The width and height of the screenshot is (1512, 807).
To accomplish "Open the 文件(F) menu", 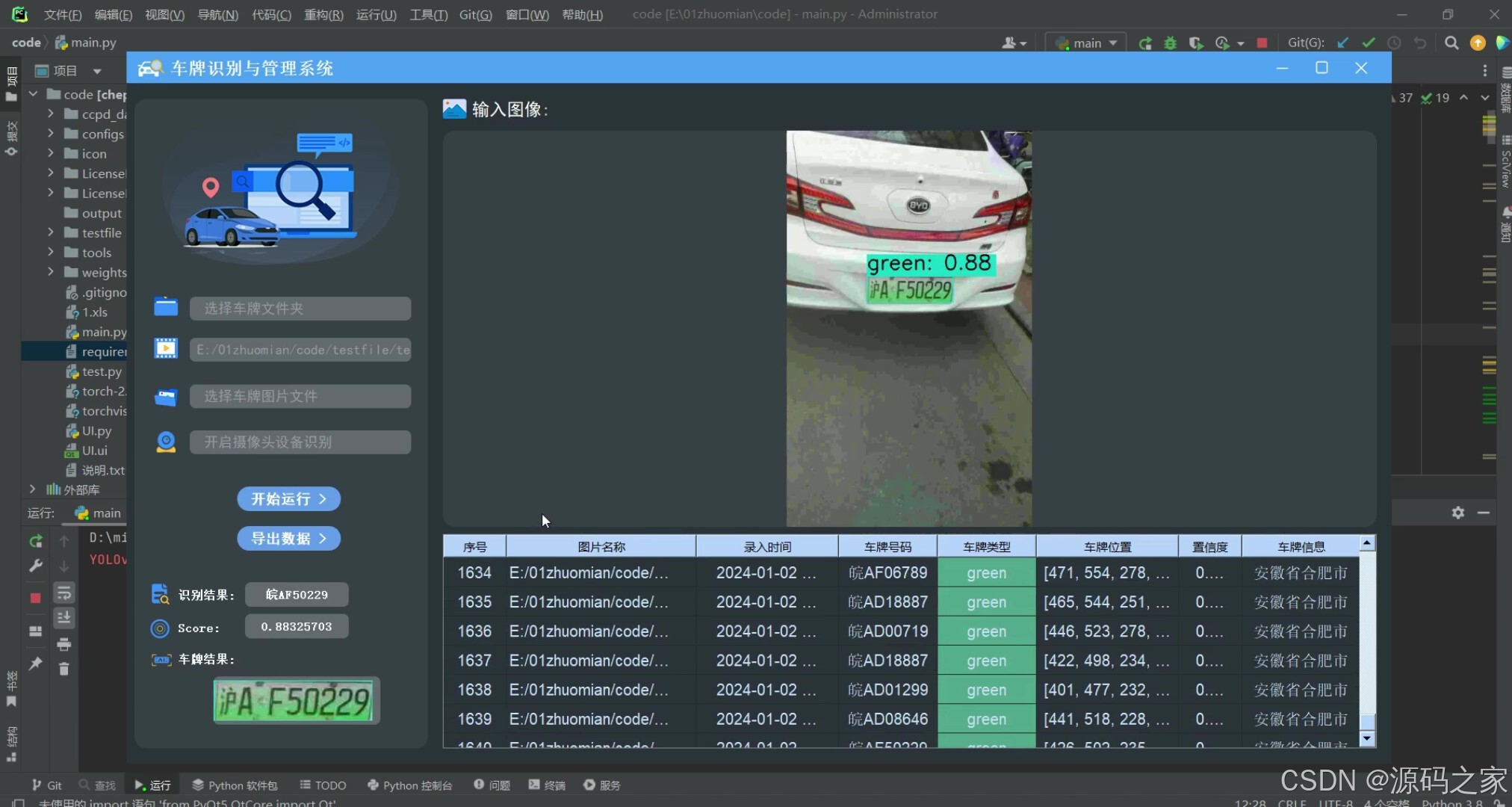I will (x=63, y=14).
